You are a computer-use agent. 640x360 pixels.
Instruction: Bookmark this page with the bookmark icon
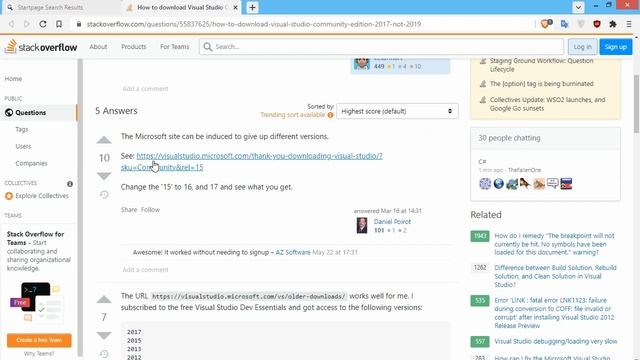pyautogui.click(x=59, y=24)
